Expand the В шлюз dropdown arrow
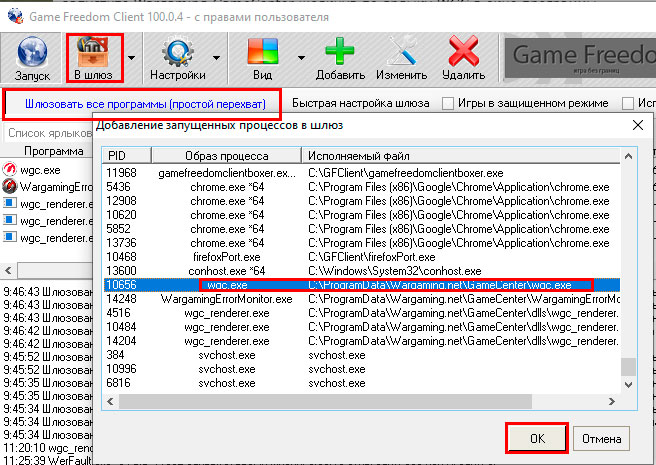The width and height of the screenshot is (656, 465). [x=133, y=57]
